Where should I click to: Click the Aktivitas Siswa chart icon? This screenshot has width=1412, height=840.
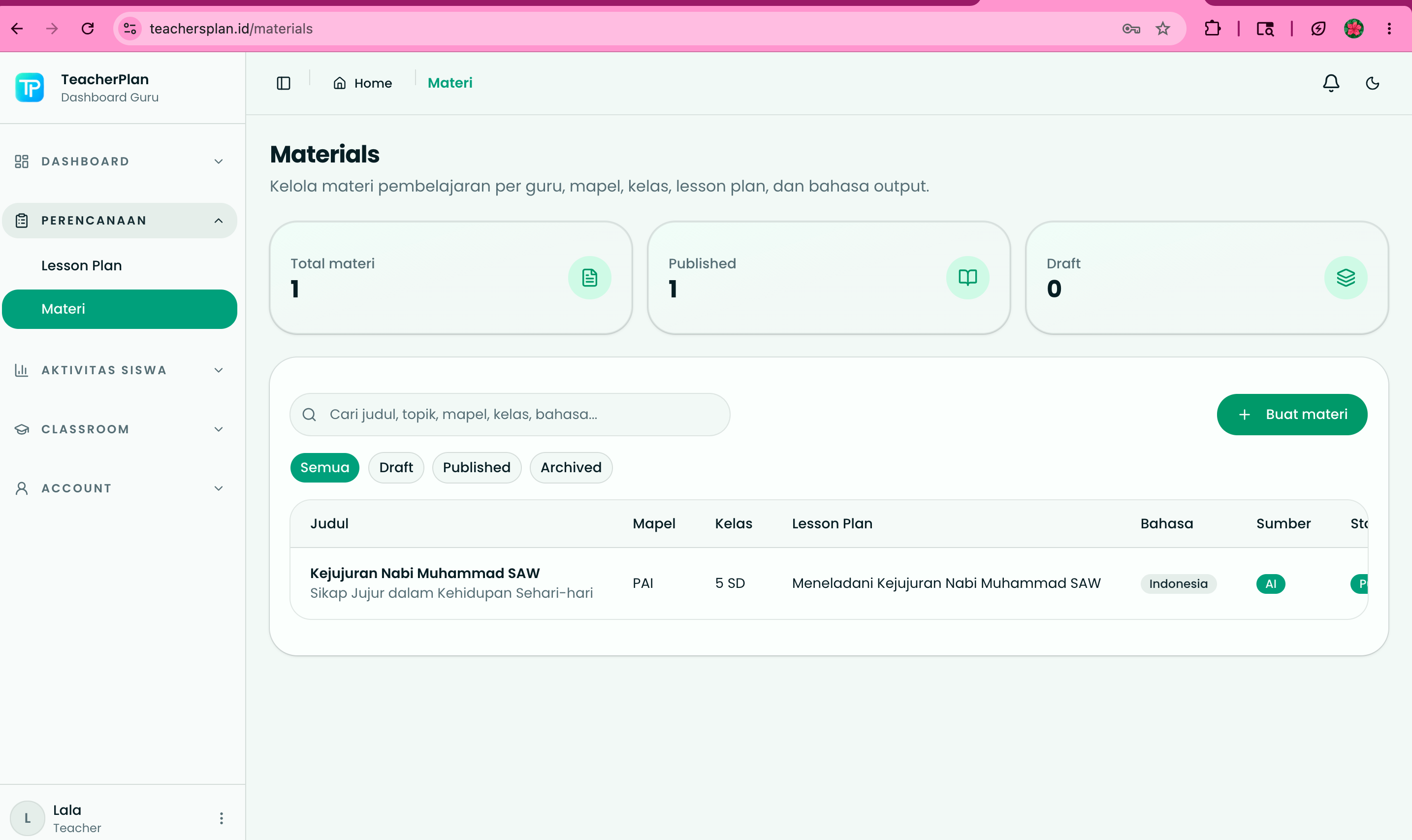[22, 370]
